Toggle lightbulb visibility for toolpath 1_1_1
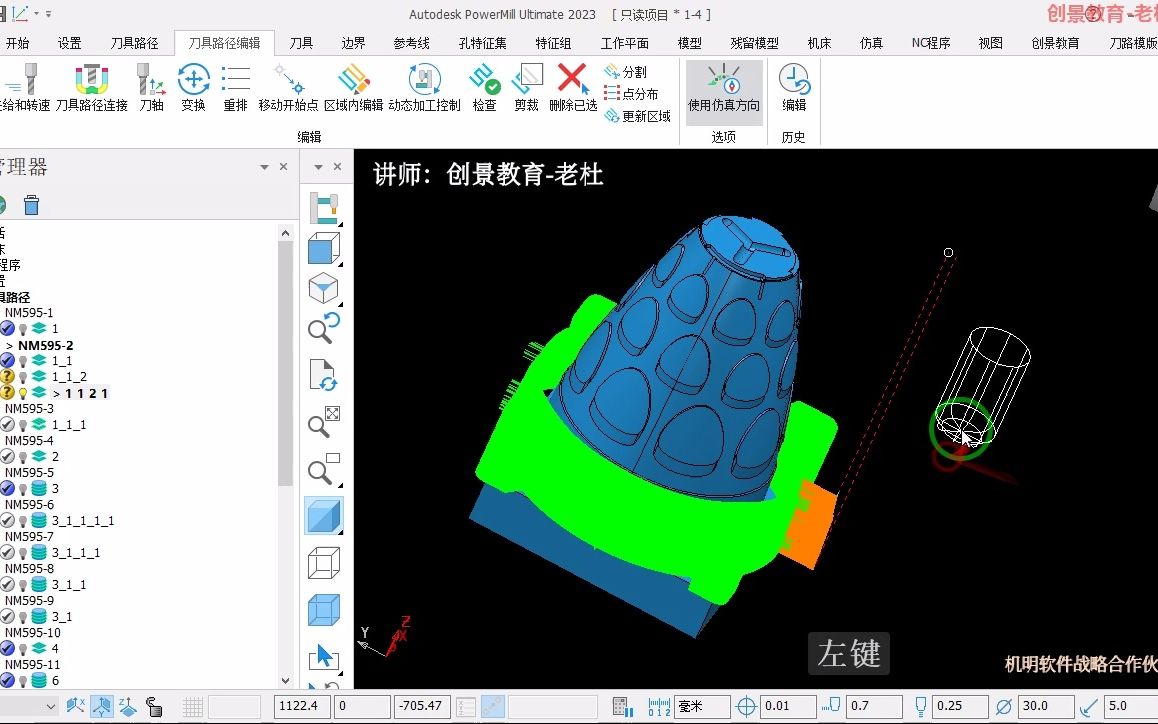 click(x=23, y=425)
